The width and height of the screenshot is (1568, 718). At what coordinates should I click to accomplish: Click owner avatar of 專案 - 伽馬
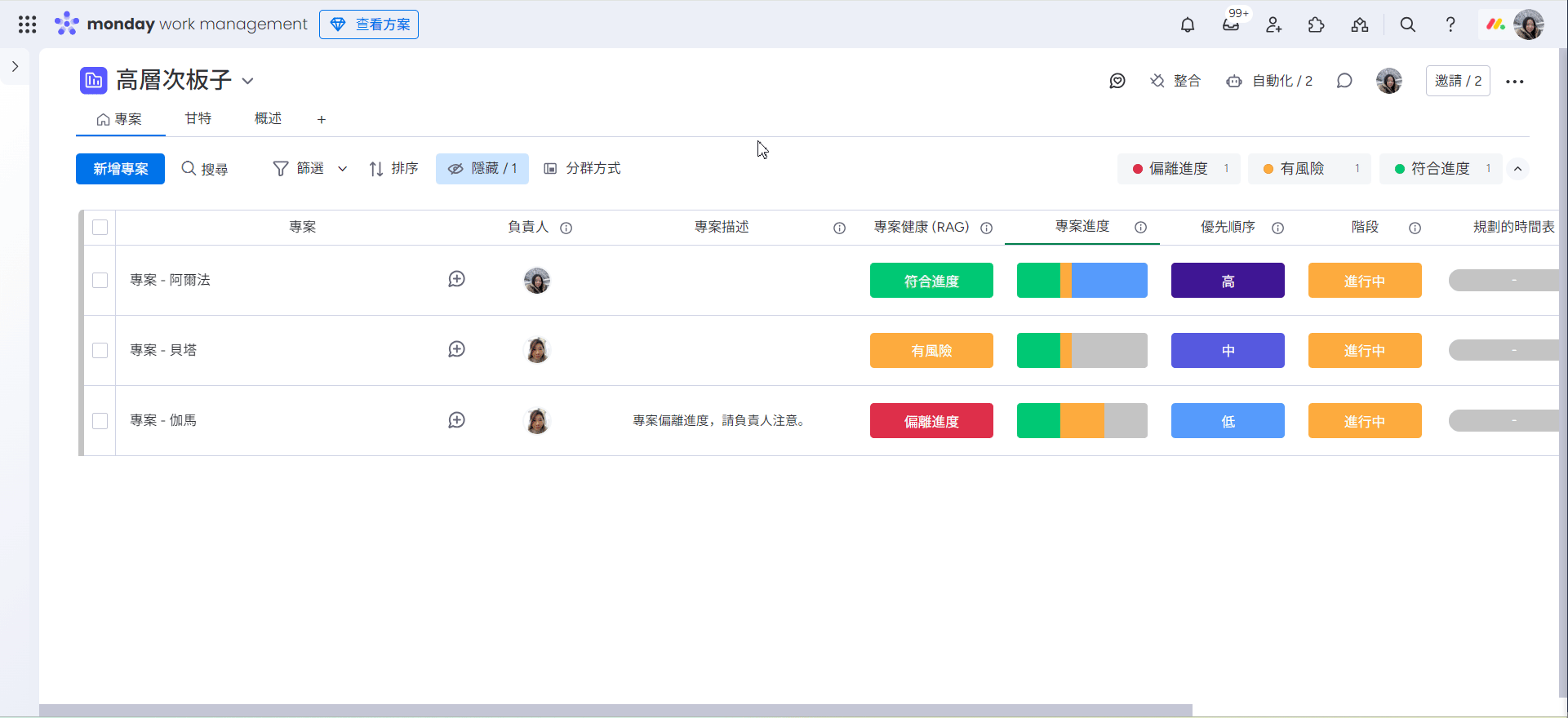tap(537, 420)
